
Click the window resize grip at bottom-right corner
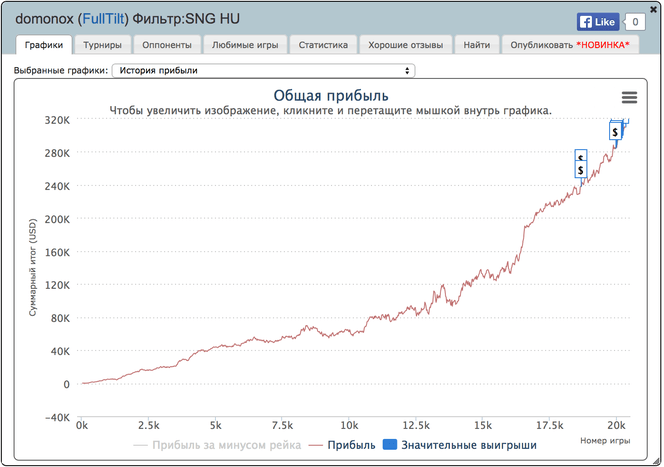coord(657,461)
